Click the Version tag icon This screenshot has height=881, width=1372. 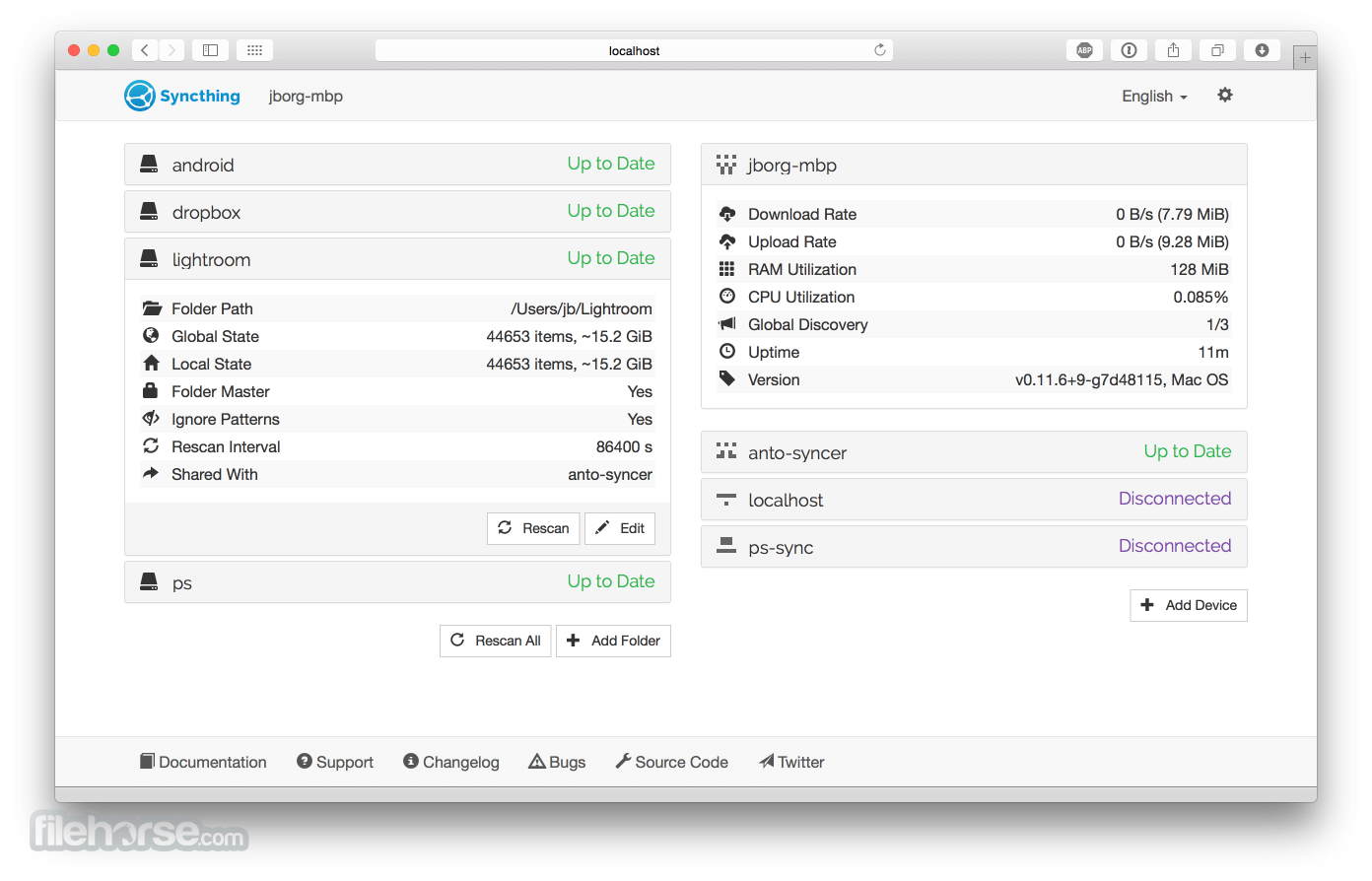point(727,378)
